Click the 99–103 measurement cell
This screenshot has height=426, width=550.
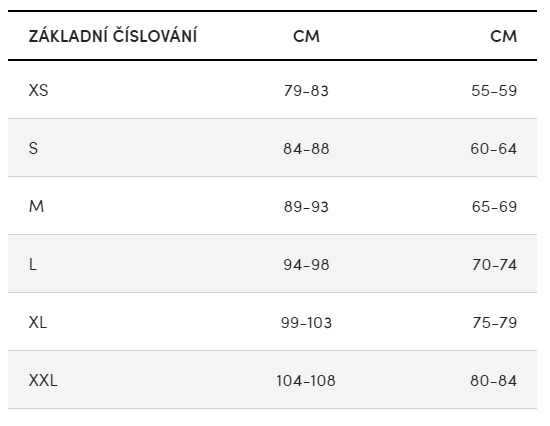pos(306,323)
